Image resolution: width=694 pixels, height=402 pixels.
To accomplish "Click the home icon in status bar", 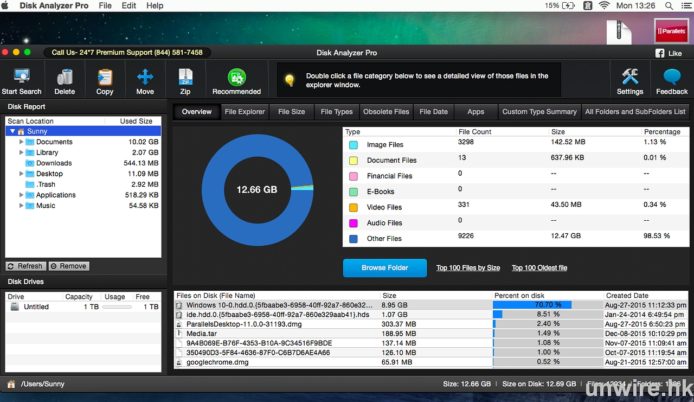I will [x=11, y=384].
